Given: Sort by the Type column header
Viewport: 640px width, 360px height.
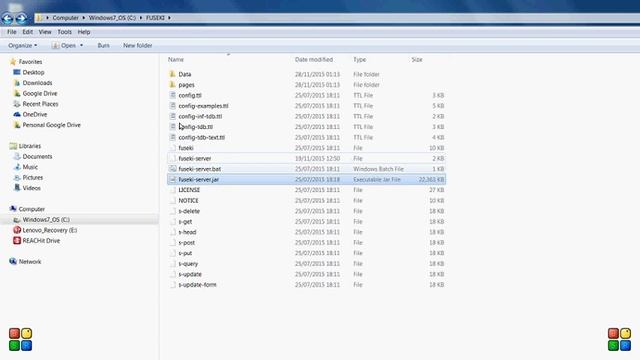Looking at the screenshot, I should point(360,60).
